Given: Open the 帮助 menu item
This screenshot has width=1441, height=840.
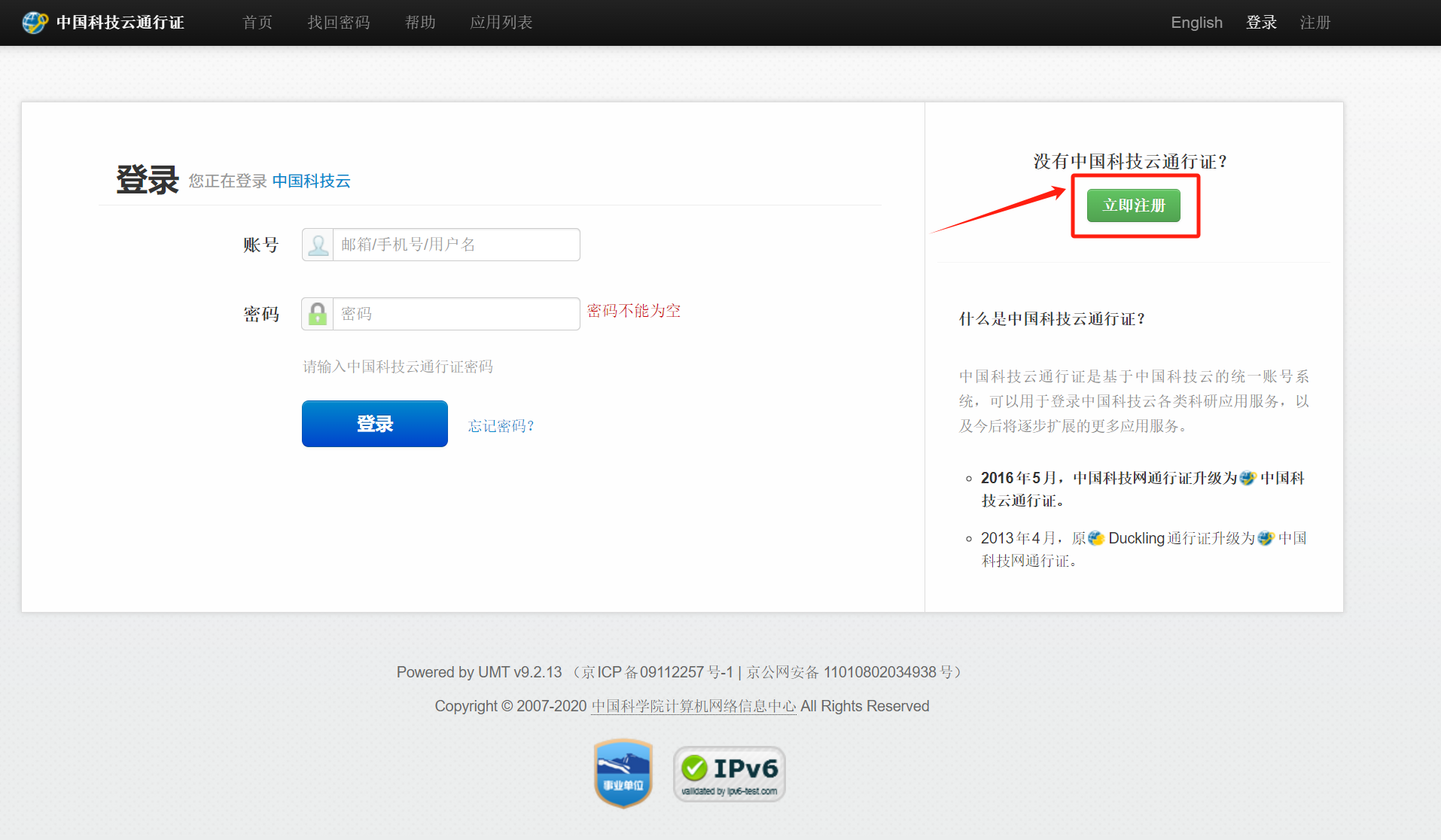Looking at the screenshot, I should pyautogui.click(x=420, y=23).
